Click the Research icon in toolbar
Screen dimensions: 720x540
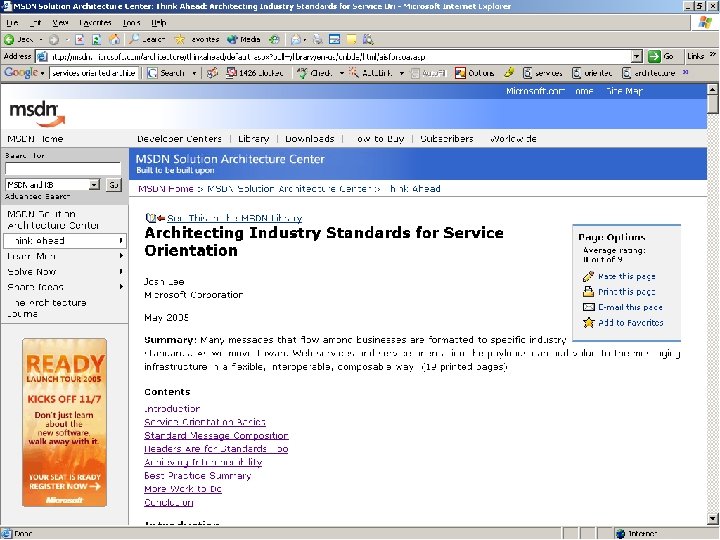pyautogui.click(x=368, y=39)
